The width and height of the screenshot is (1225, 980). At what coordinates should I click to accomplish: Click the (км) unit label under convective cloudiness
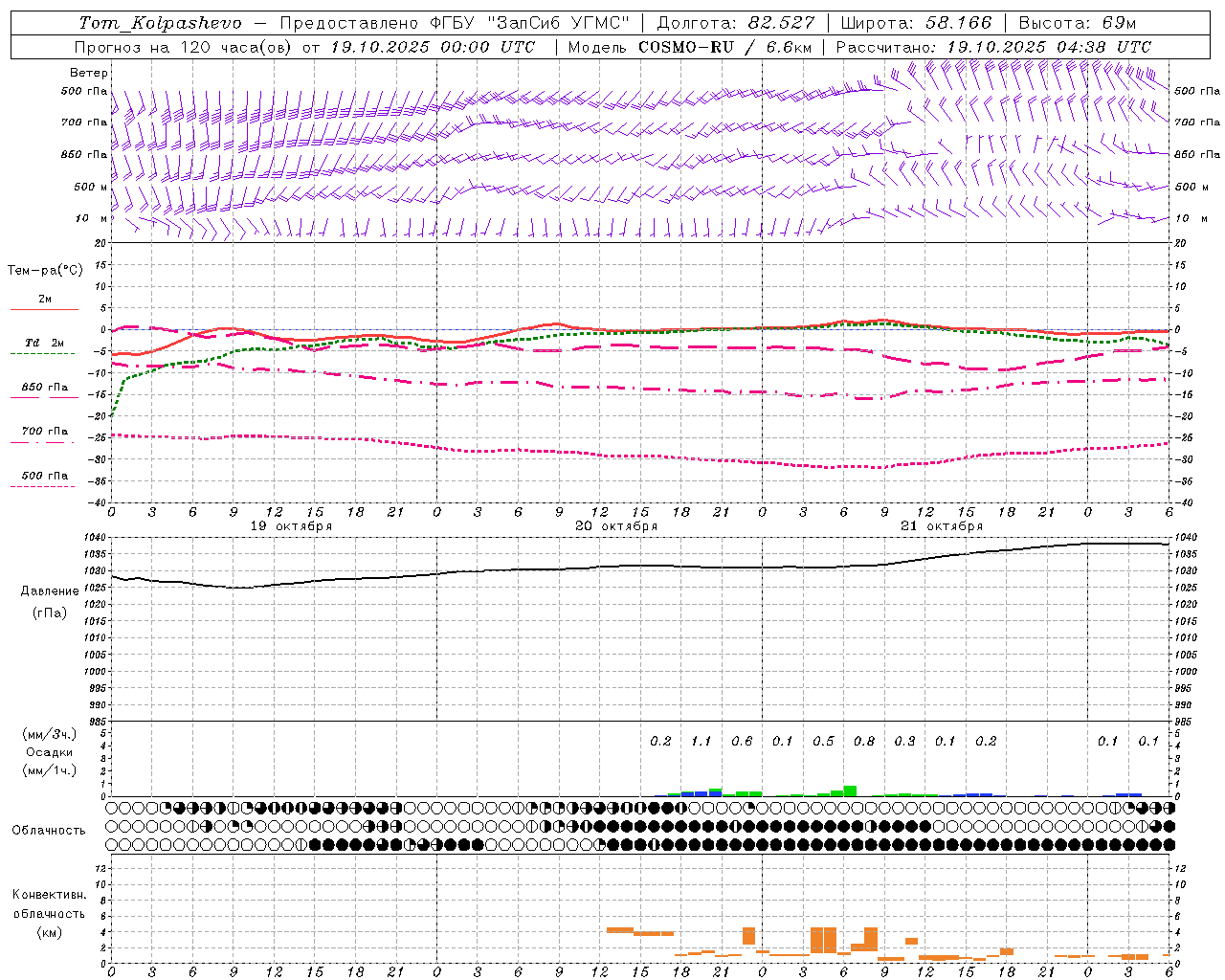[50, 932]
